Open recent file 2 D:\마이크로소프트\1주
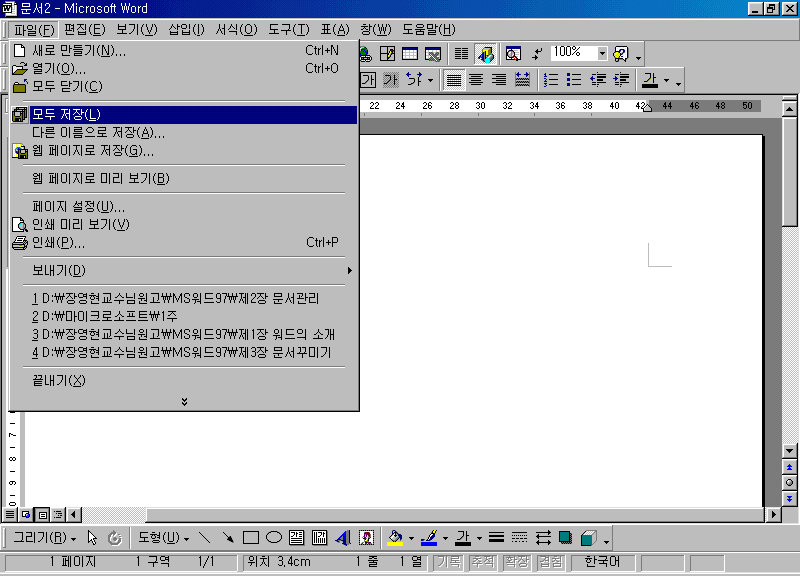 (x=184, y=316)
